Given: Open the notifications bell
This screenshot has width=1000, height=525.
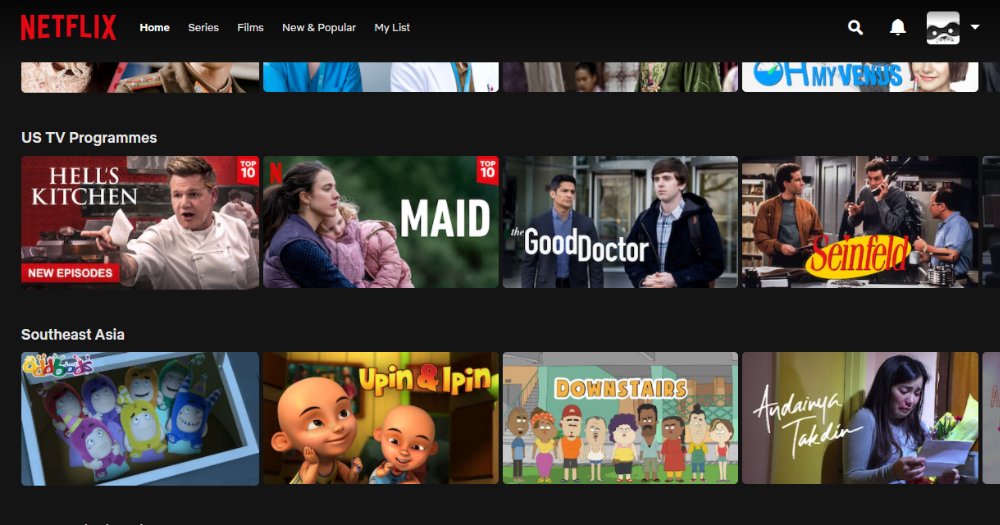Looking at the screenshot, I should tap(897, 27).
